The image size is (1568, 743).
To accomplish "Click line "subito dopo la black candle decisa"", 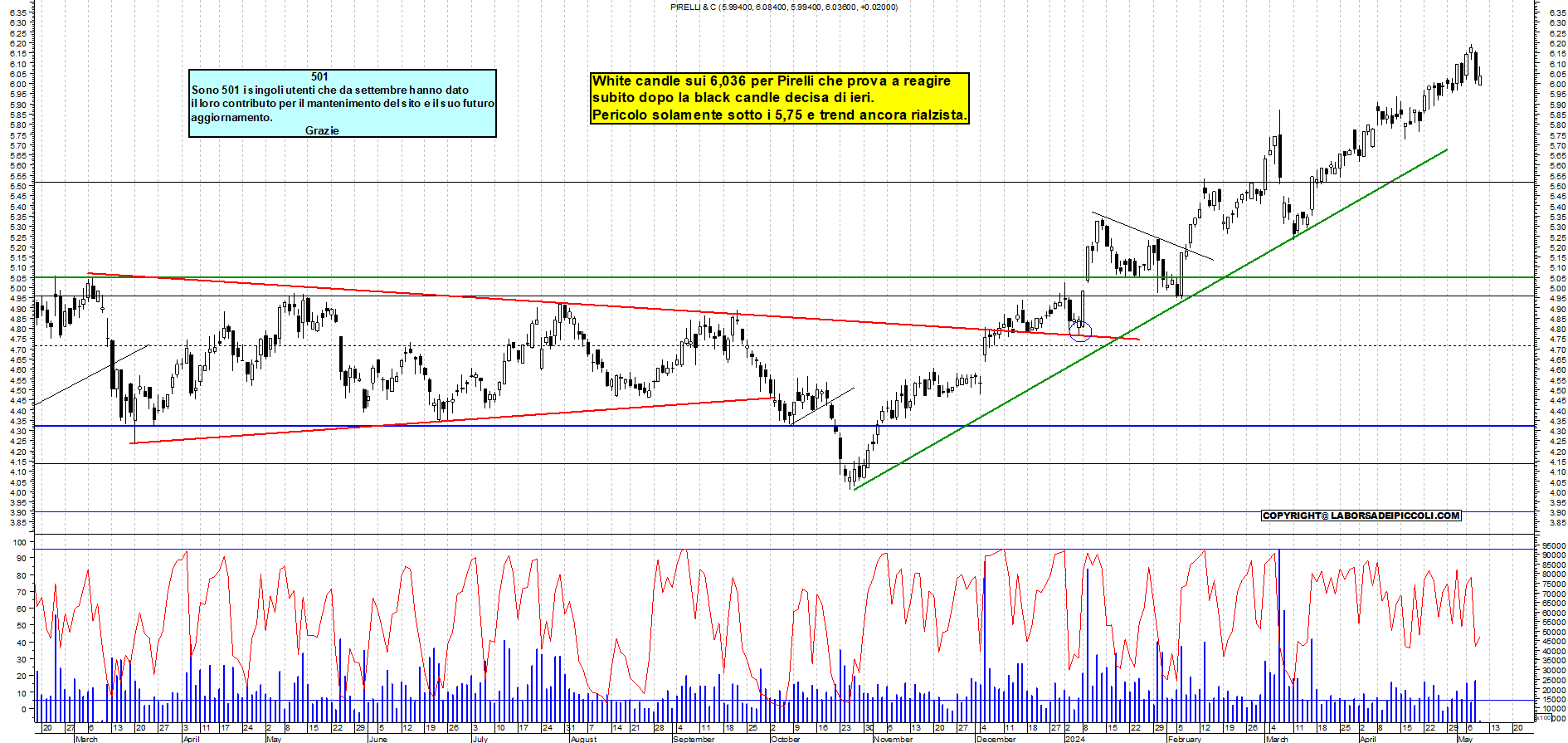I will coord(733,97).
